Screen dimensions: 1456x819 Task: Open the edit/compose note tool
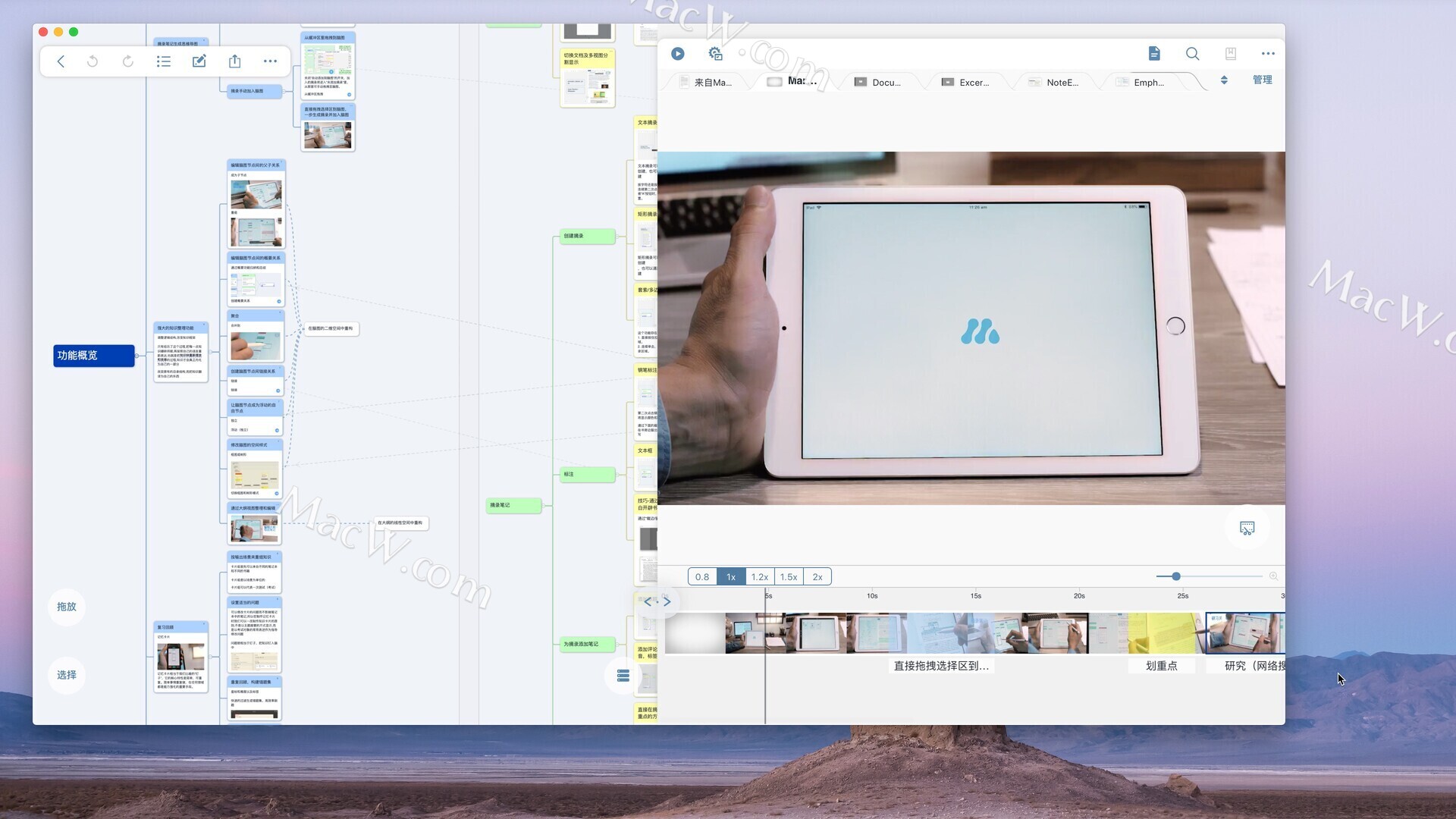pos(199,61)
